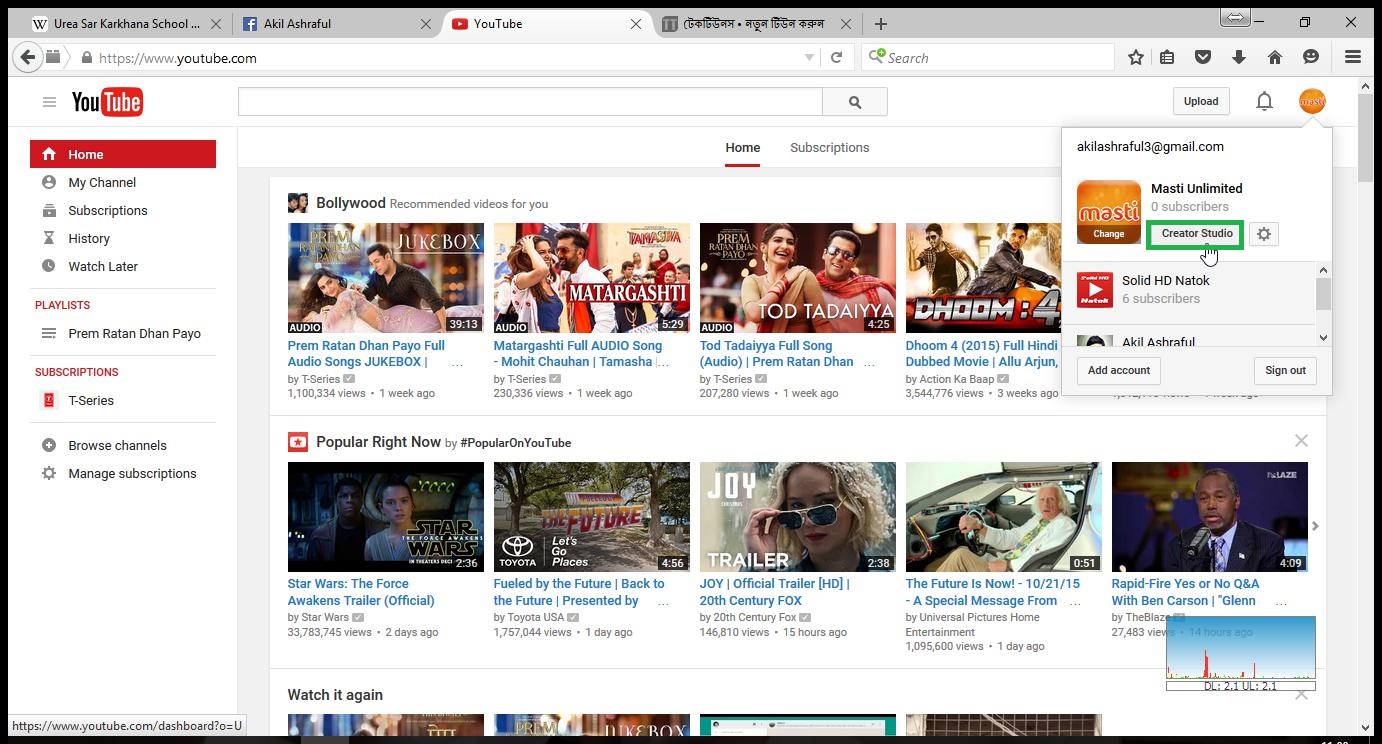Open the #PopularOnYouTube channel link
The image size is (1382, 744).
pos(516,443)
